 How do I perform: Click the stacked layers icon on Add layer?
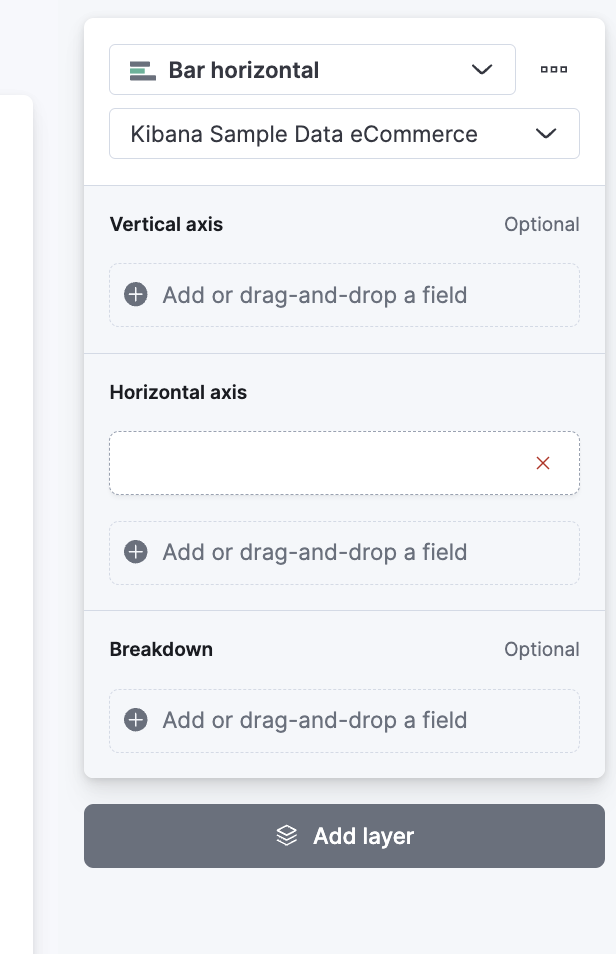(287, 836)
